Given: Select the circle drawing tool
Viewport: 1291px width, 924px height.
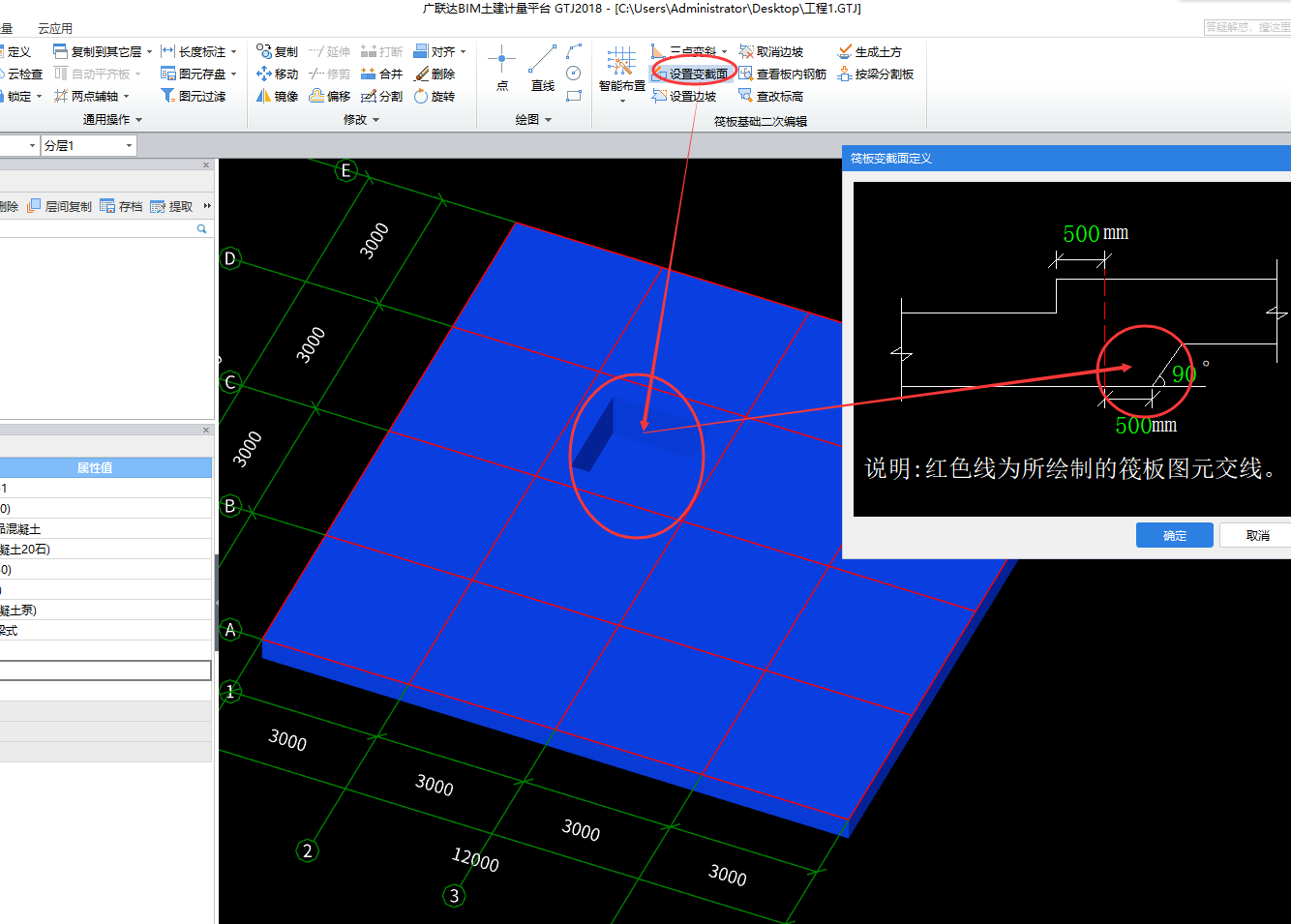Looking at the screenshot, I should point(574,74).
